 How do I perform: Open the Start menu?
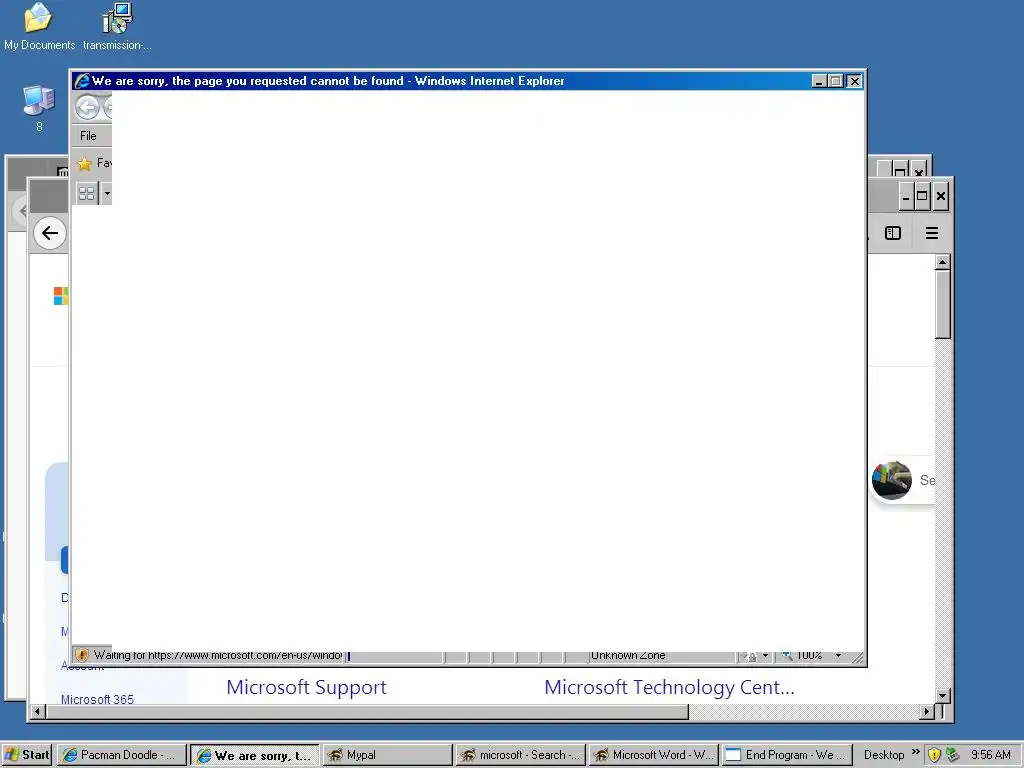[x=27, y=755]
